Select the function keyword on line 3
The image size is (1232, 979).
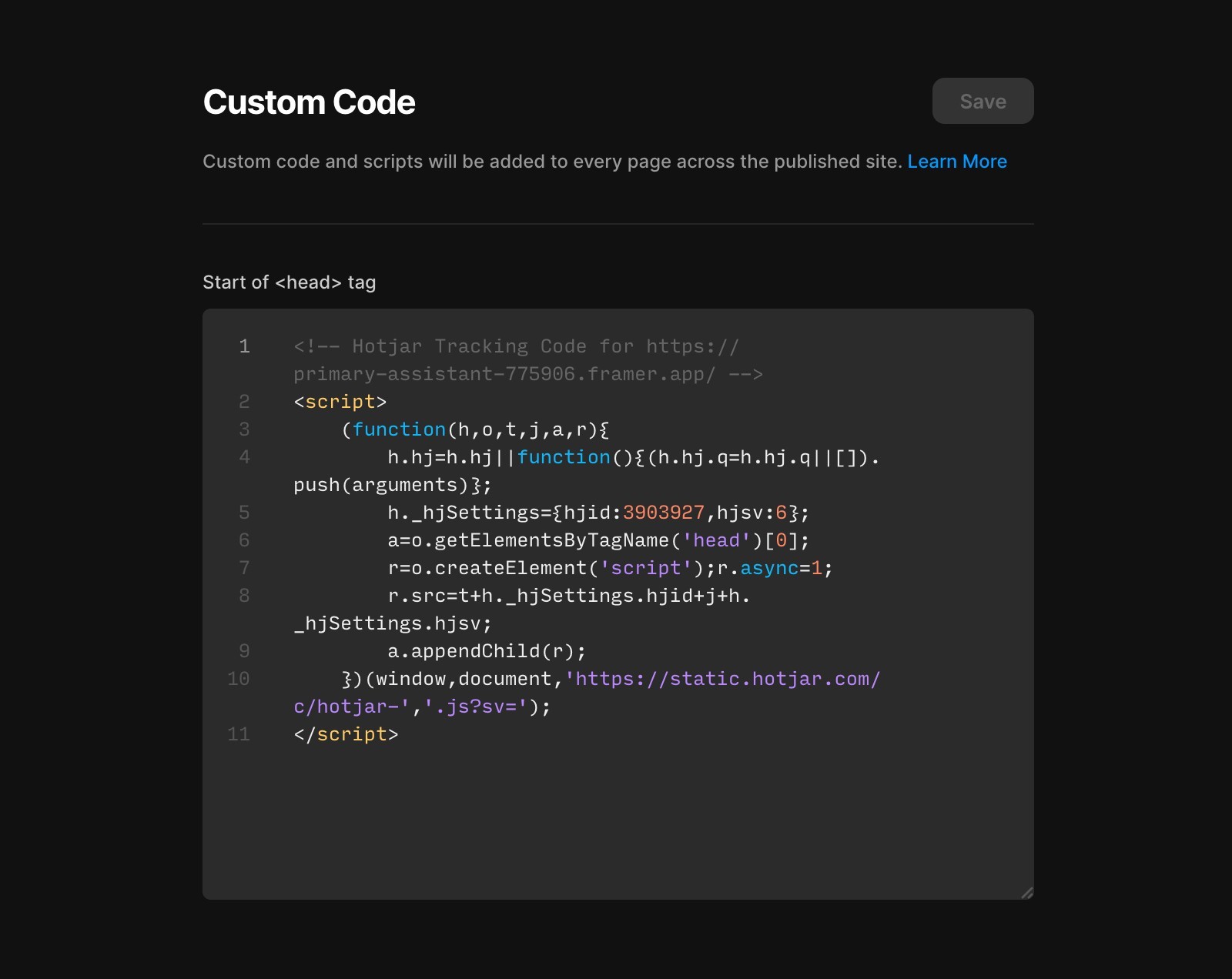click(399, 429)
